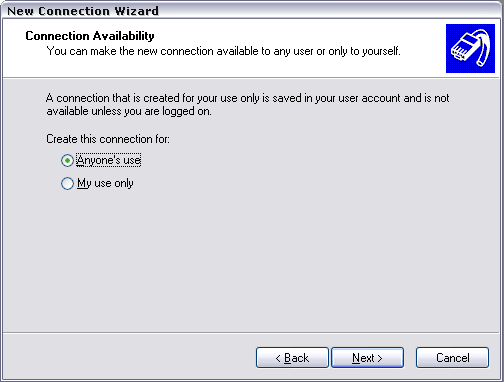Select the "Anyone's use" radio button
The image size is (504, 382).
click(67, 161)
